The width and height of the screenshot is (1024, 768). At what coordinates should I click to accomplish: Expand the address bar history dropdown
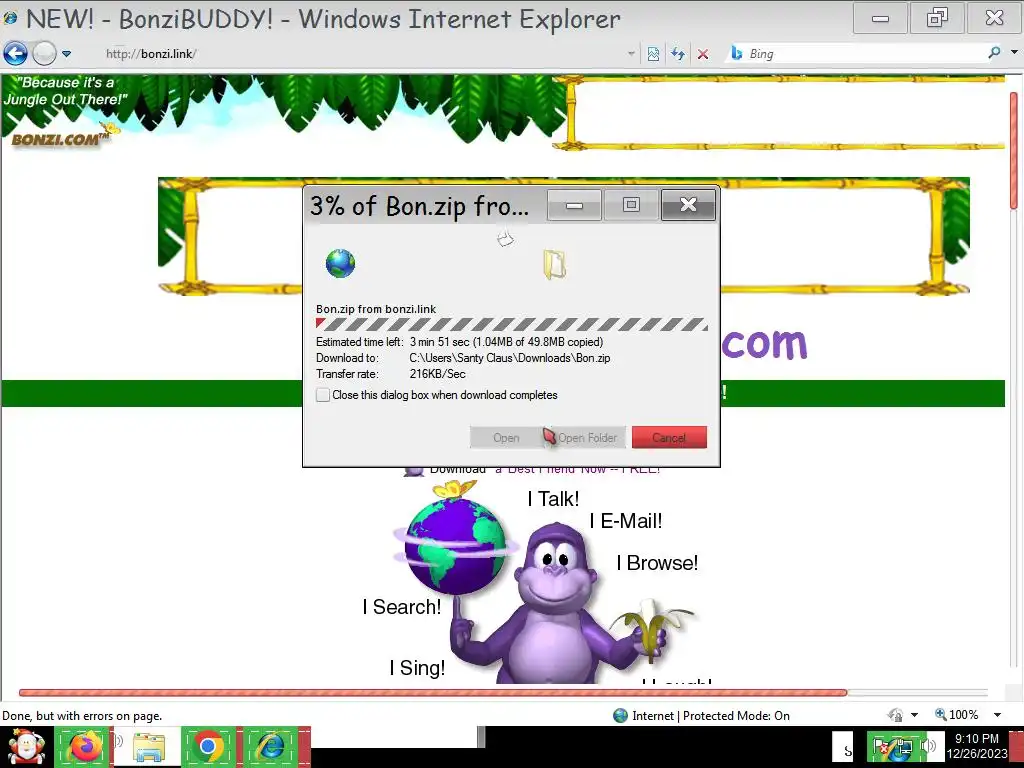click(x=631, y=54)
